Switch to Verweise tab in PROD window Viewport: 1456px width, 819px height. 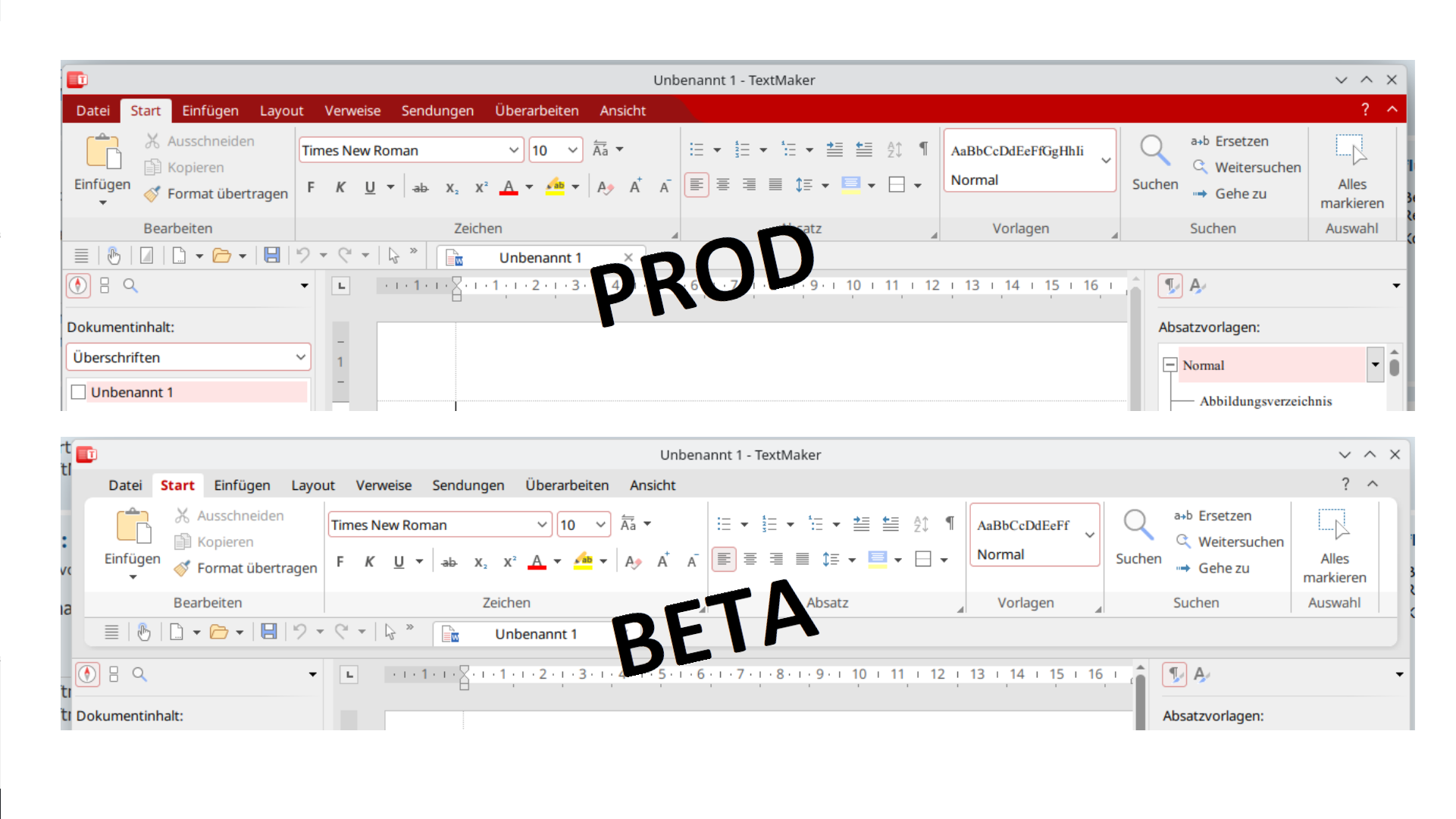[x=352, y=111]
